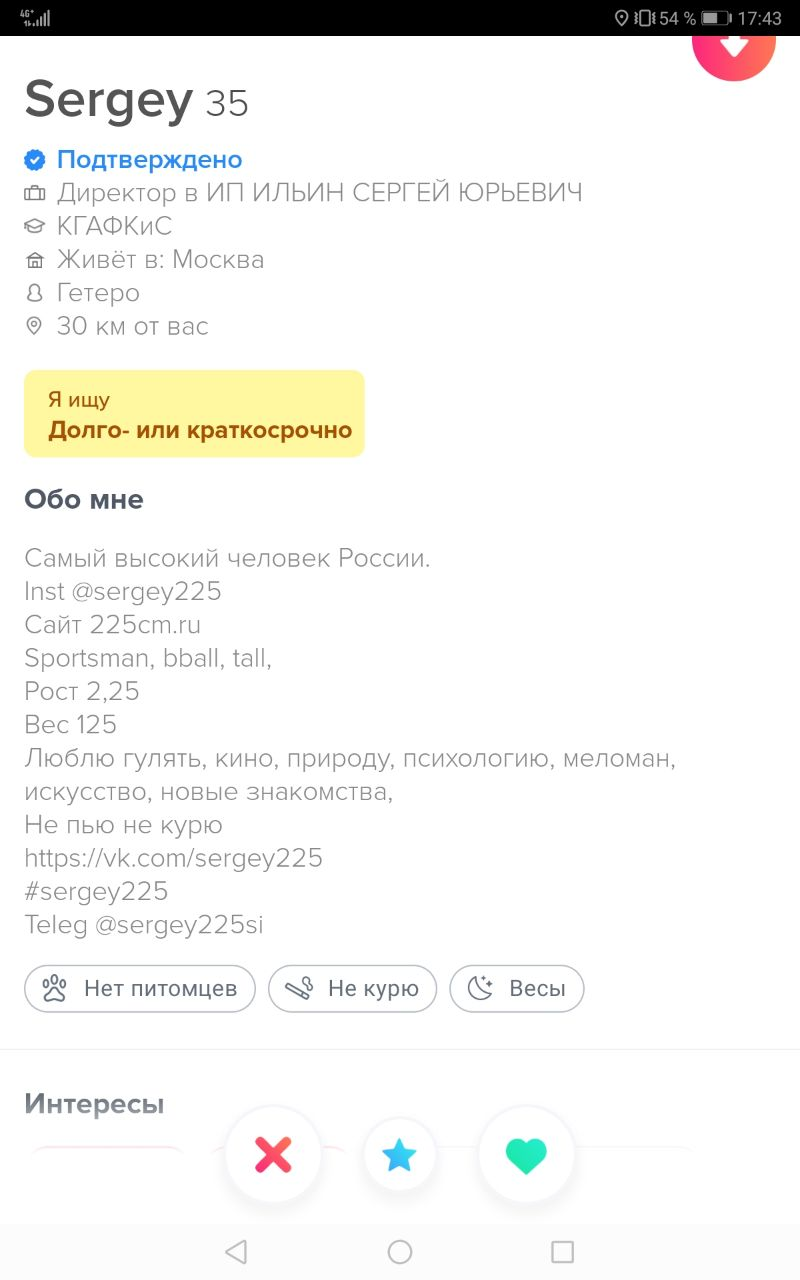Tap the 'Интересы' section heading

(94, 1104)
